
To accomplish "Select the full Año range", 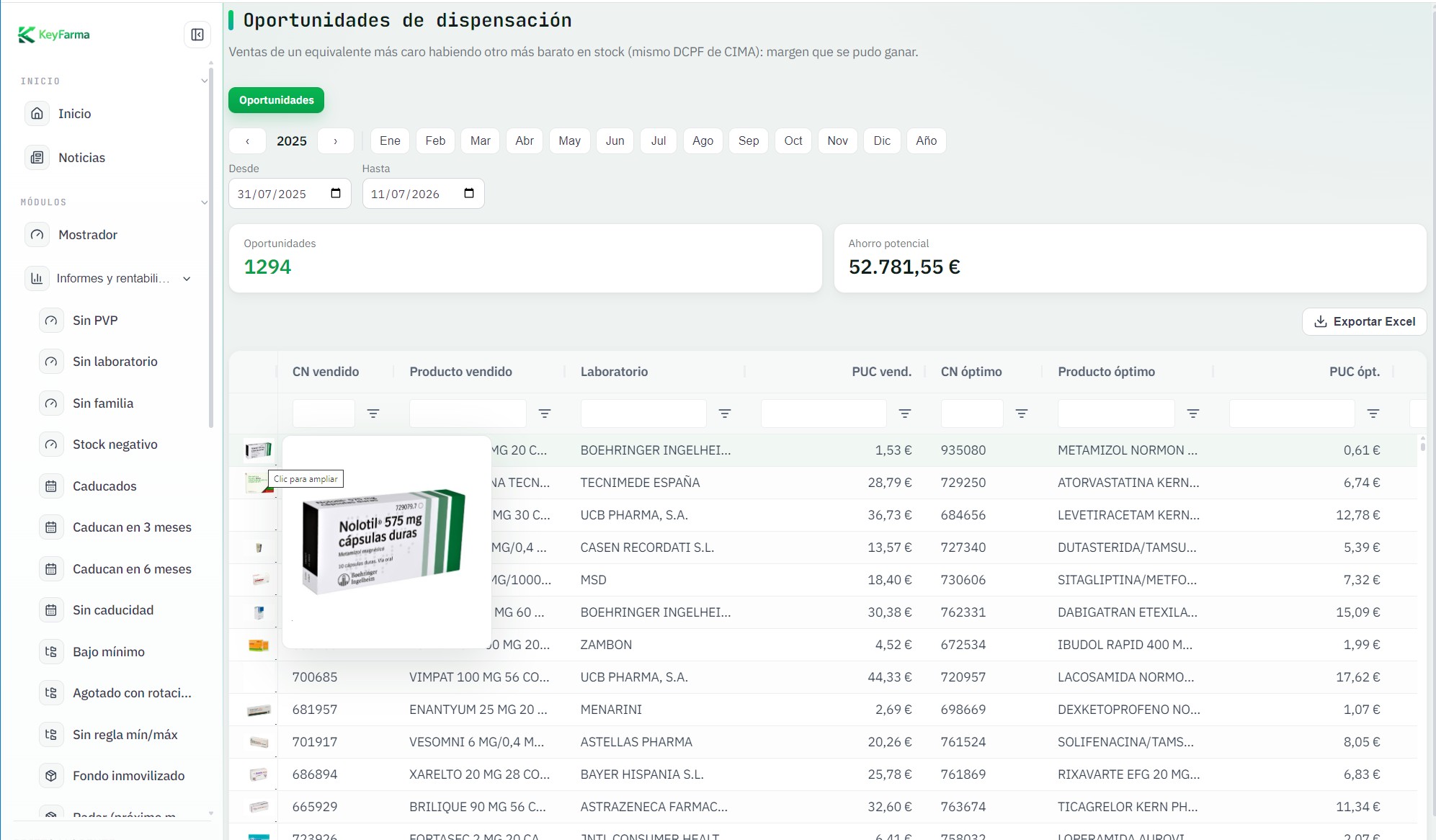I will click(927, 141).
